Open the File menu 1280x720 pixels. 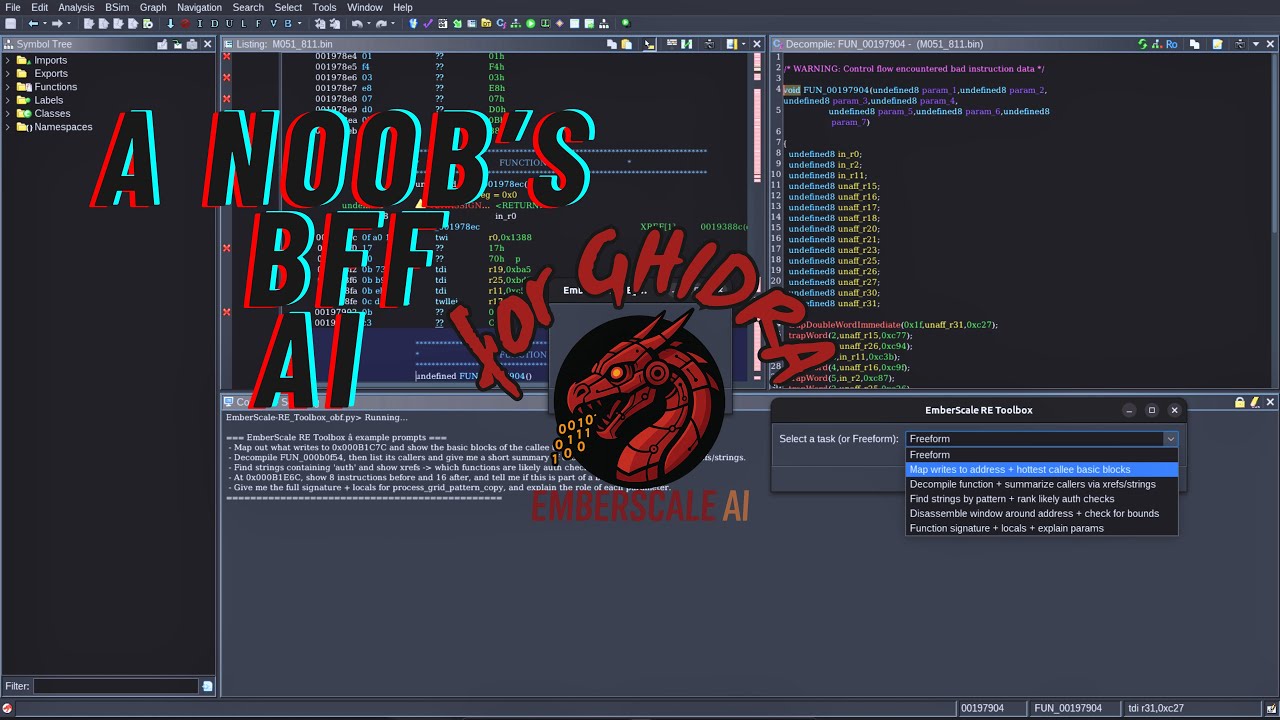point(13,7)
